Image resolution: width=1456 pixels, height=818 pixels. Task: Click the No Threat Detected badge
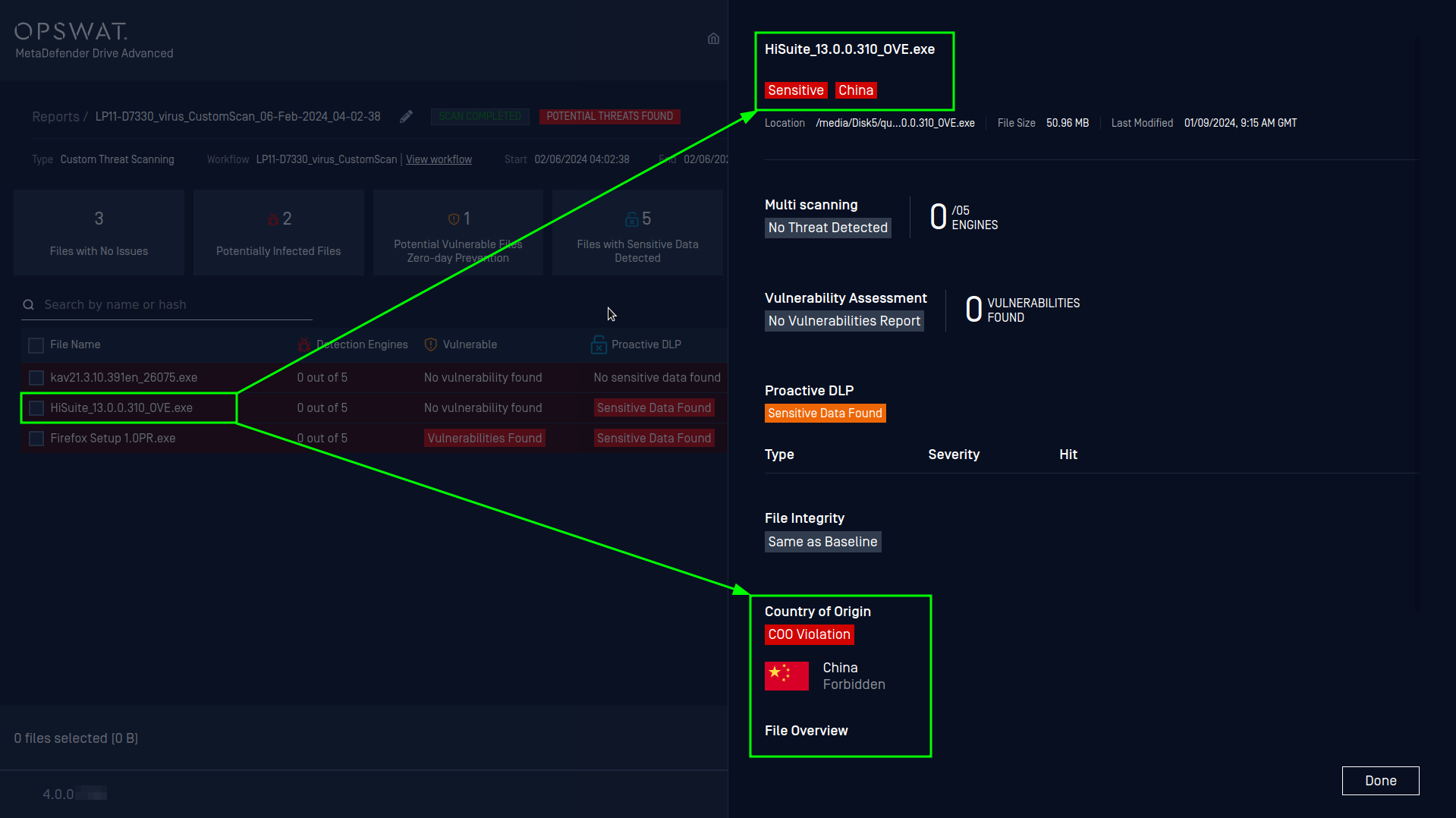click(x=828, y=228)
